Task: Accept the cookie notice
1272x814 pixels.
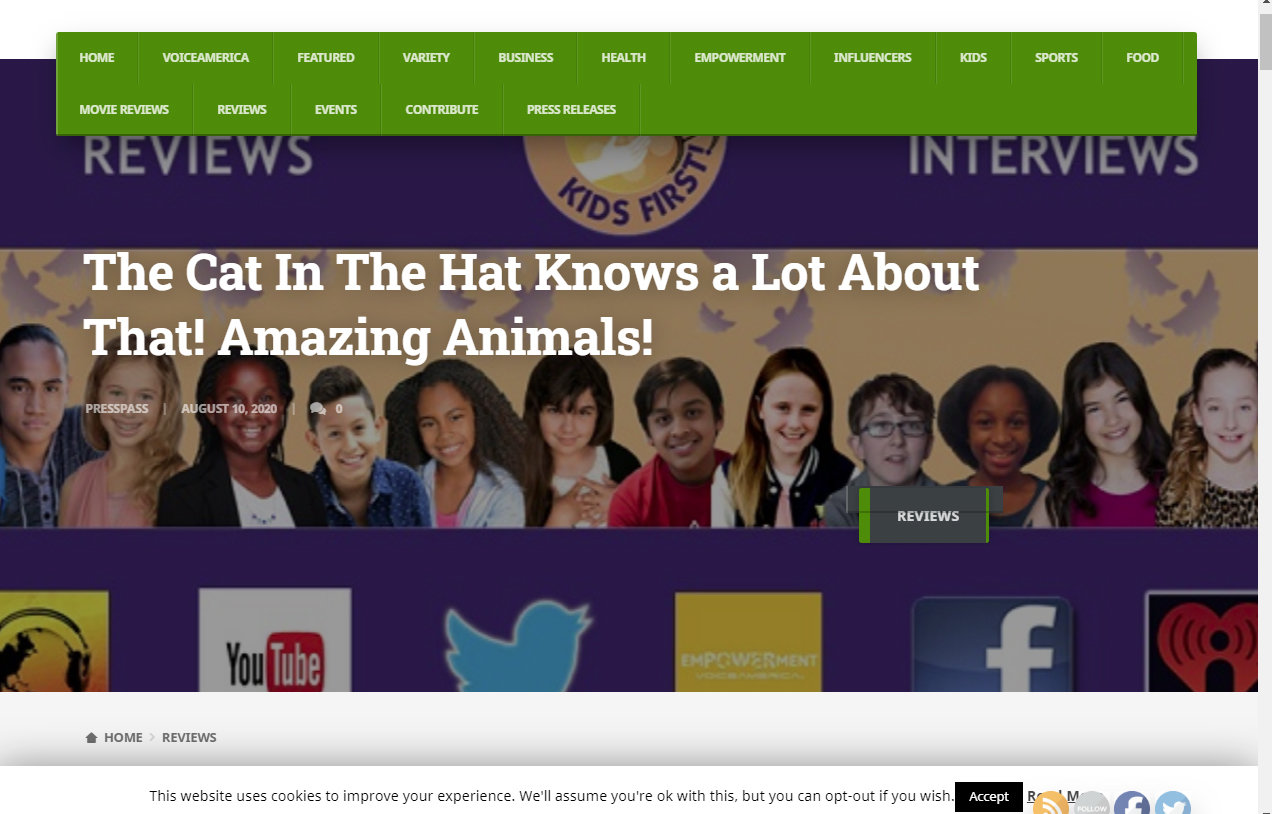Action: point(989,797)
